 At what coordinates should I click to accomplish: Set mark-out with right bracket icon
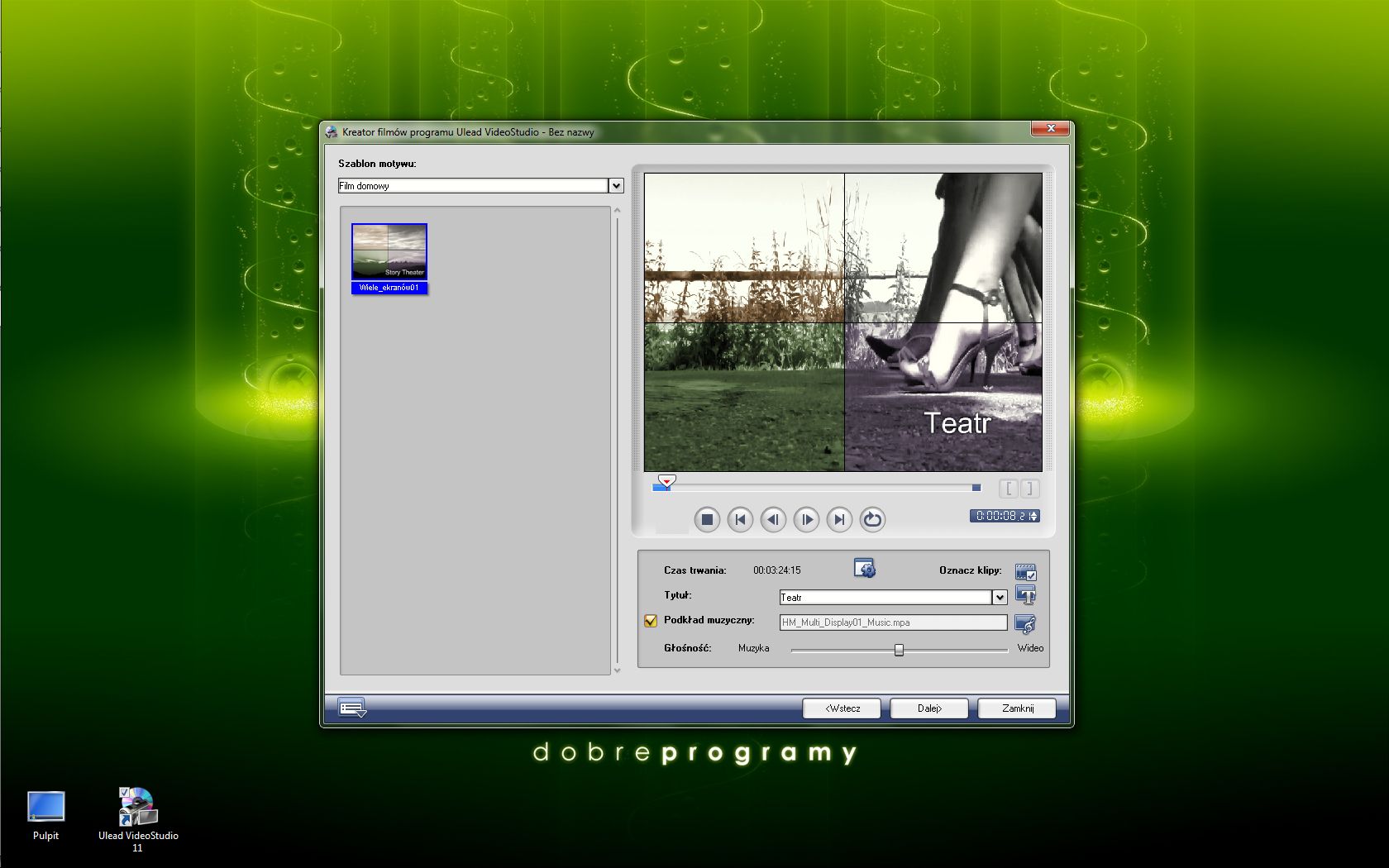(x=1029, y=489)
